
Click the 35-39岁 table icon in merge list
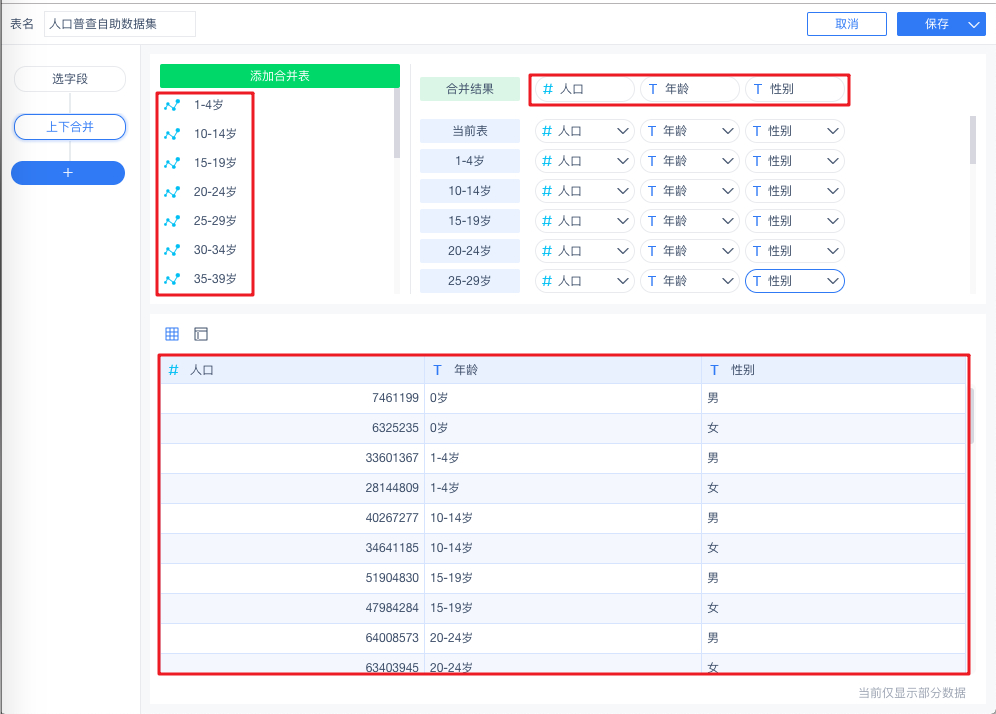[x=172, y=279]
